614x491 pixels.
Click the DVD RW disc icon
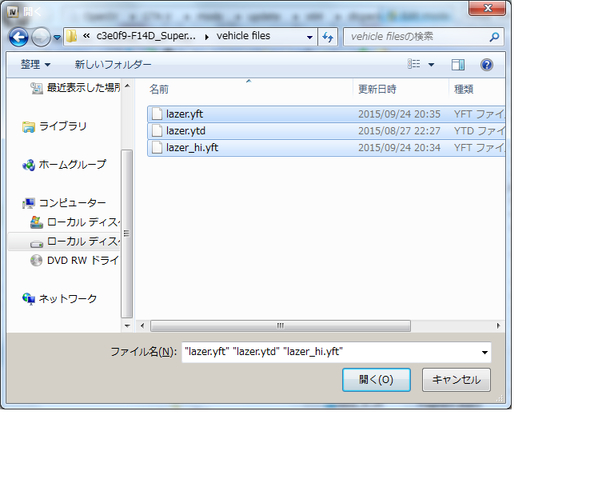tap(36, 260)
